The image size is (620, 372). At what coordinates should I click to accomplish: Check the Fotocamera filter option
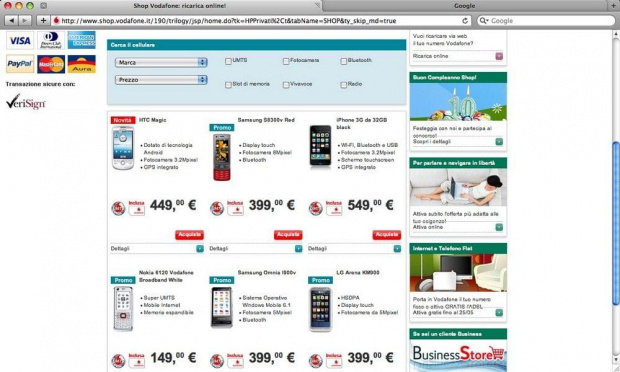click(x=286, y=61)
